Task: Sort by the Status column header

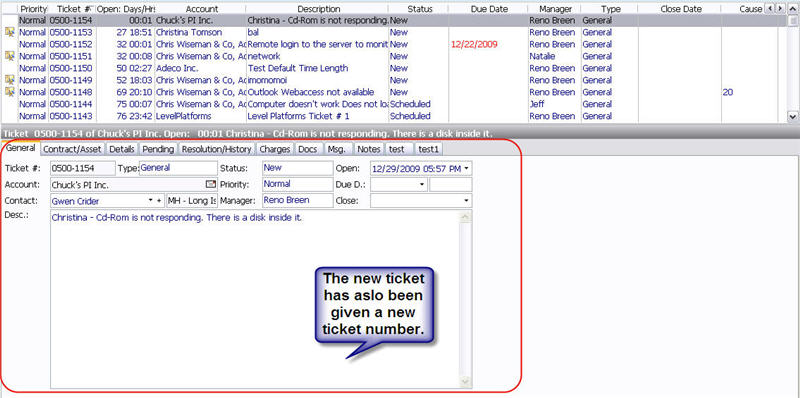Action: [x=419, y=9]
